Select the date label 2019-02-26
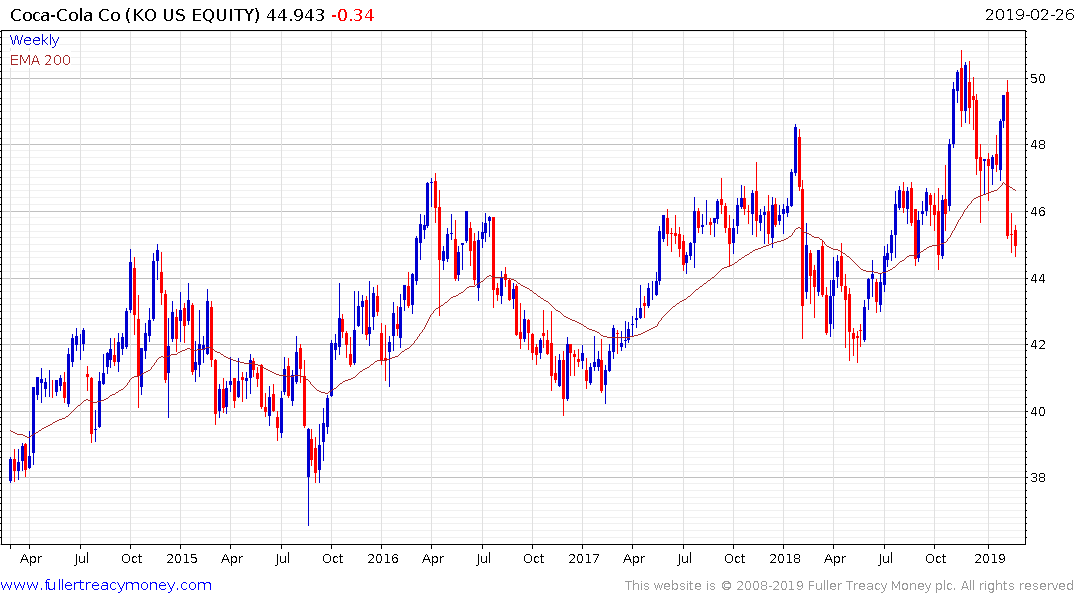Viewport: 1075px width, 600px height. 1029,15
